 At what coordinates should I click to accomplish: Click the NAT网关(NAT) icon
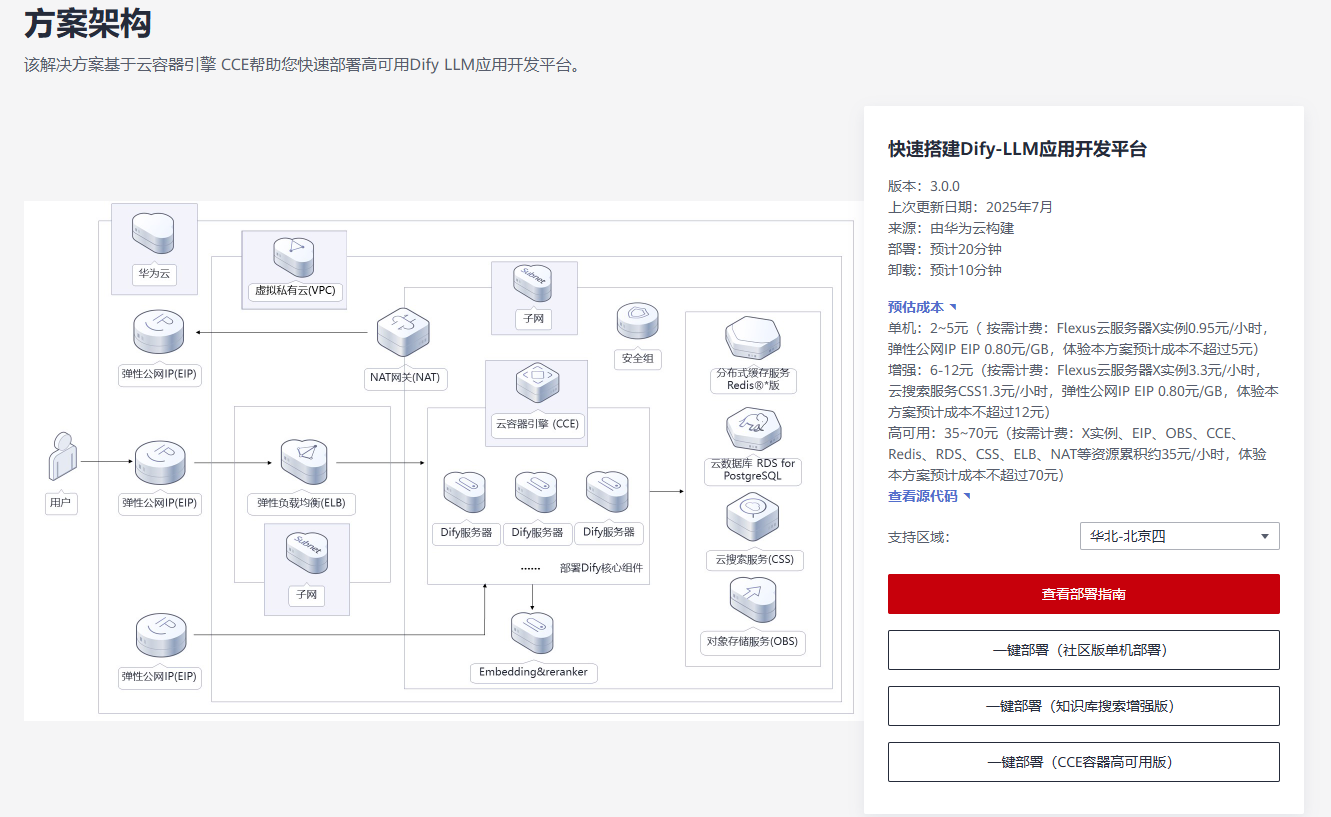403,333
